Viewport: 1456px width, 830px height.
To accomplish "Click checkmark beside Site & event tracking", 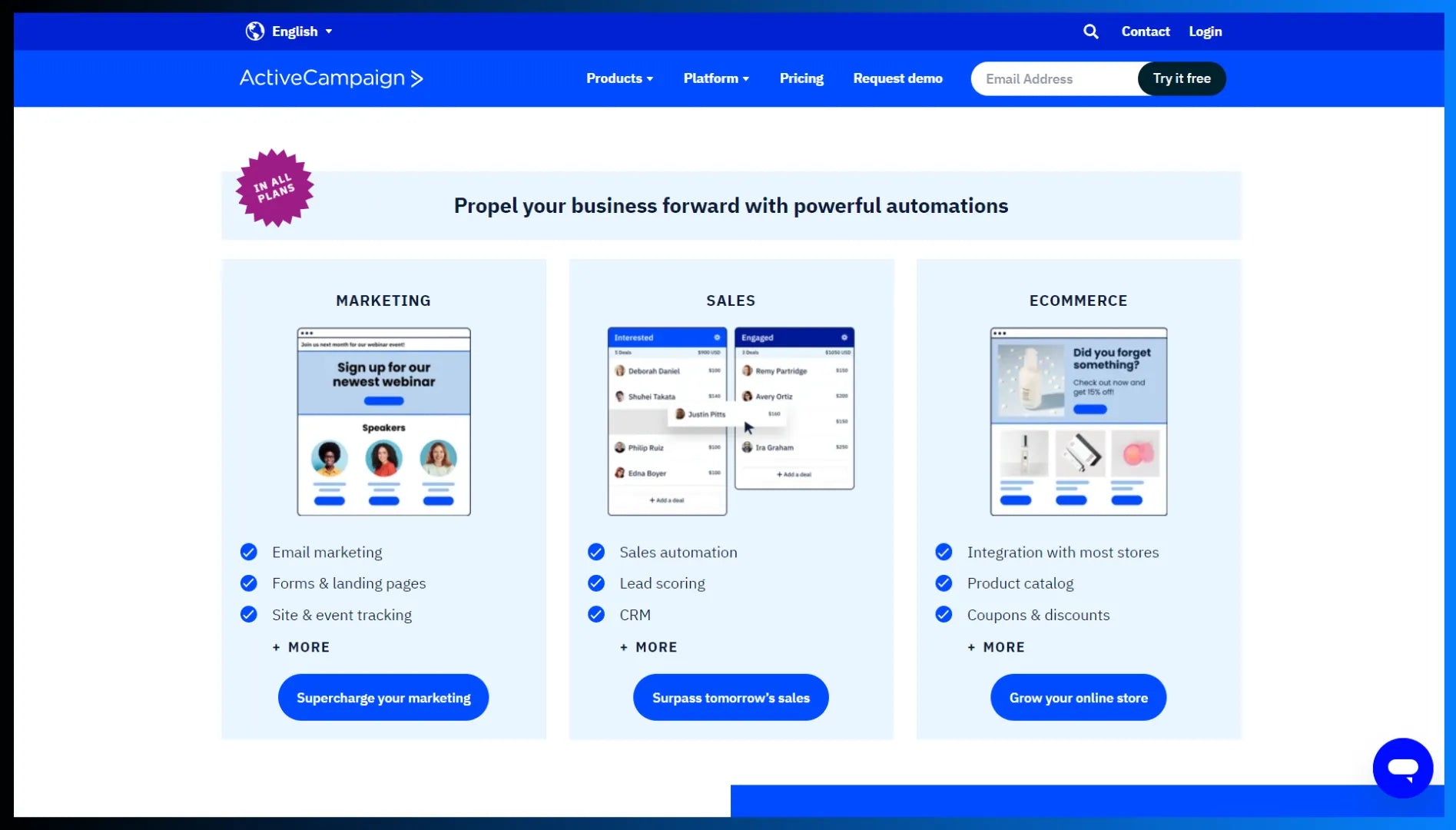I will [248, 615].
